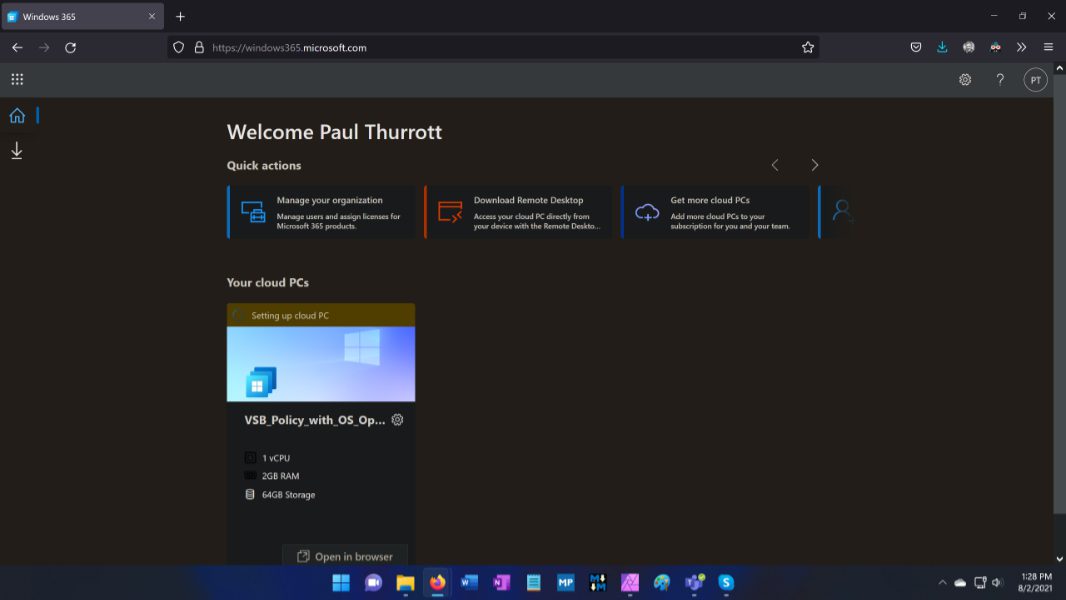This screenshot has width=1066, height=600.
Task: Open cloud PC settings gear icon
Action: coord(397,420)
